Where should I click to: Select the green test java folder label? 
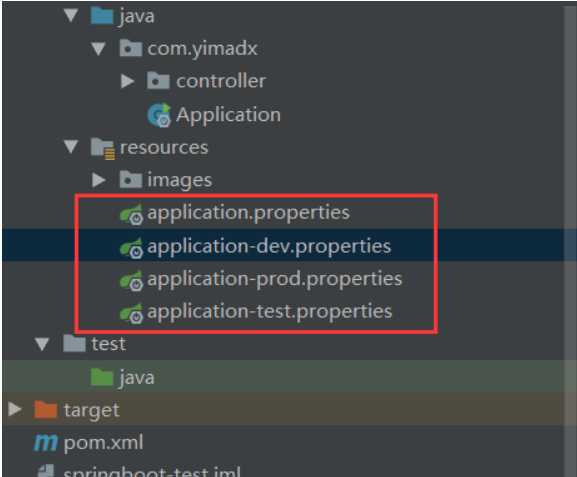coord(137,378)
